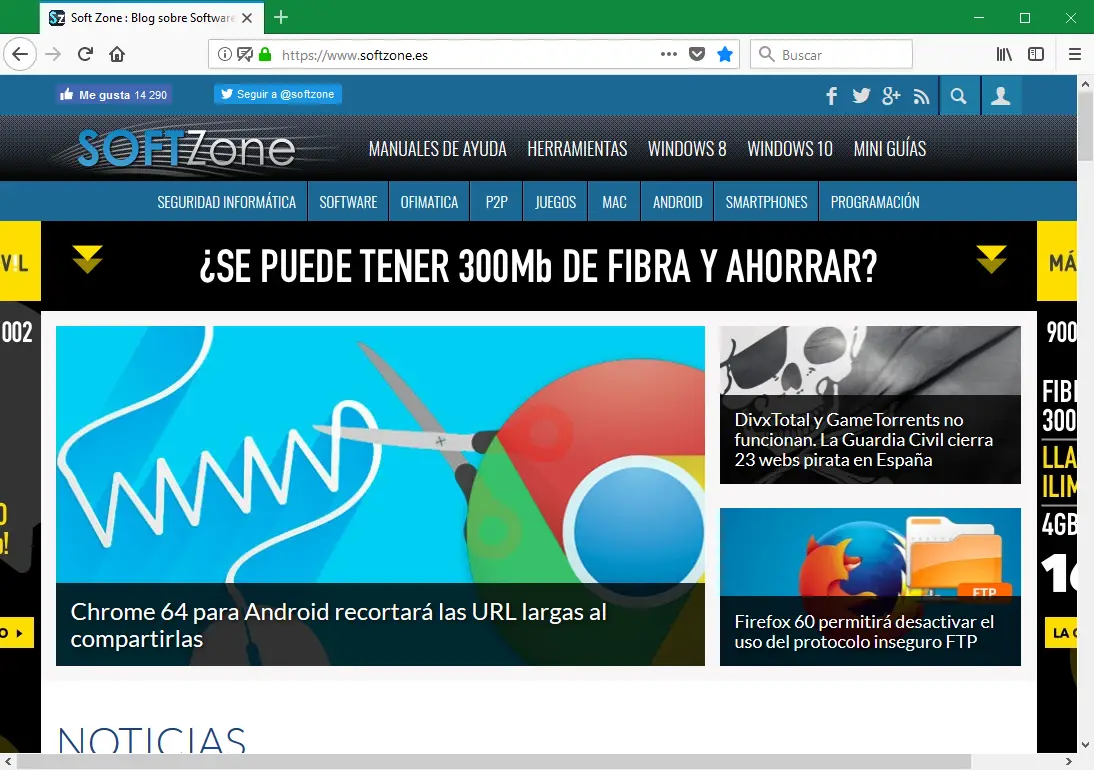Close the Soft Zone tab
1094x770 pixels.
point(247,18)
